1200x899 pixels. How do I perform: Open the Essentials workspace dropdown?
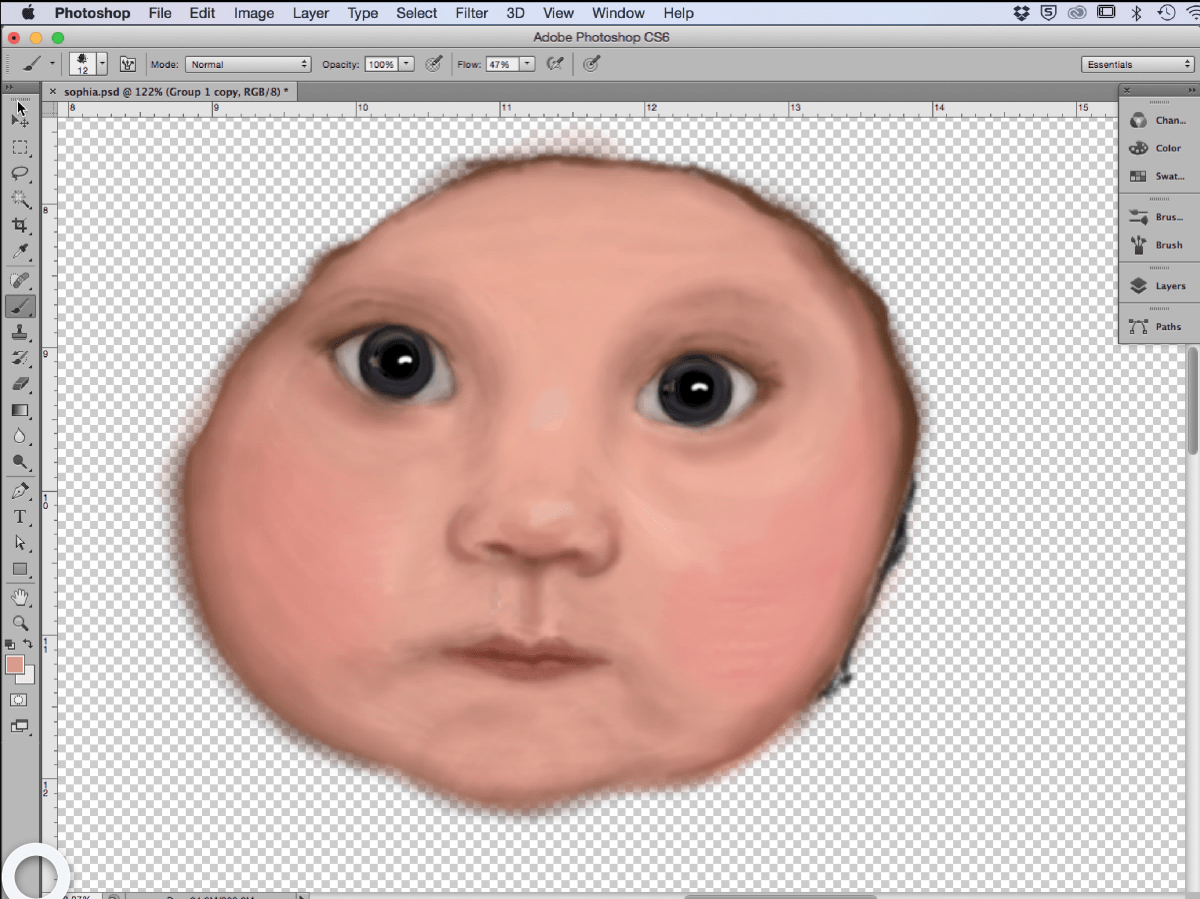click(x=1138, y=64)
